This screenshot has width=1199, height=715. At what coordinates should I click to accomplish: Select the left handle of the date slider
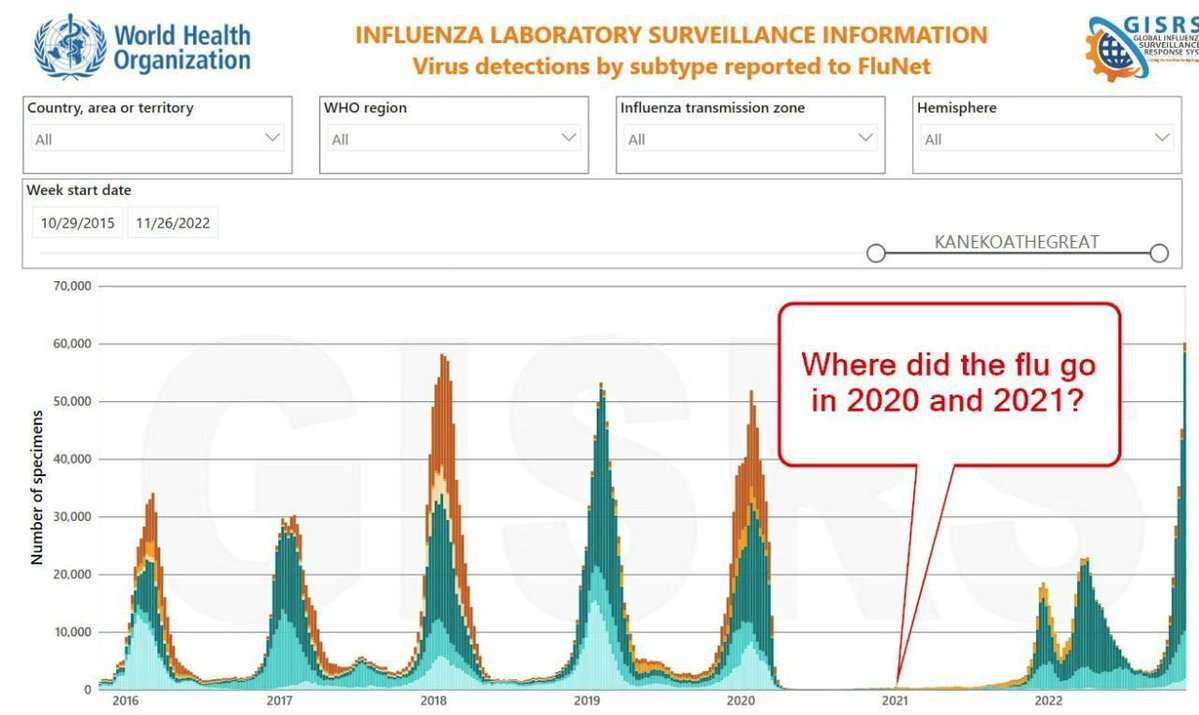[x=875, y=253]
